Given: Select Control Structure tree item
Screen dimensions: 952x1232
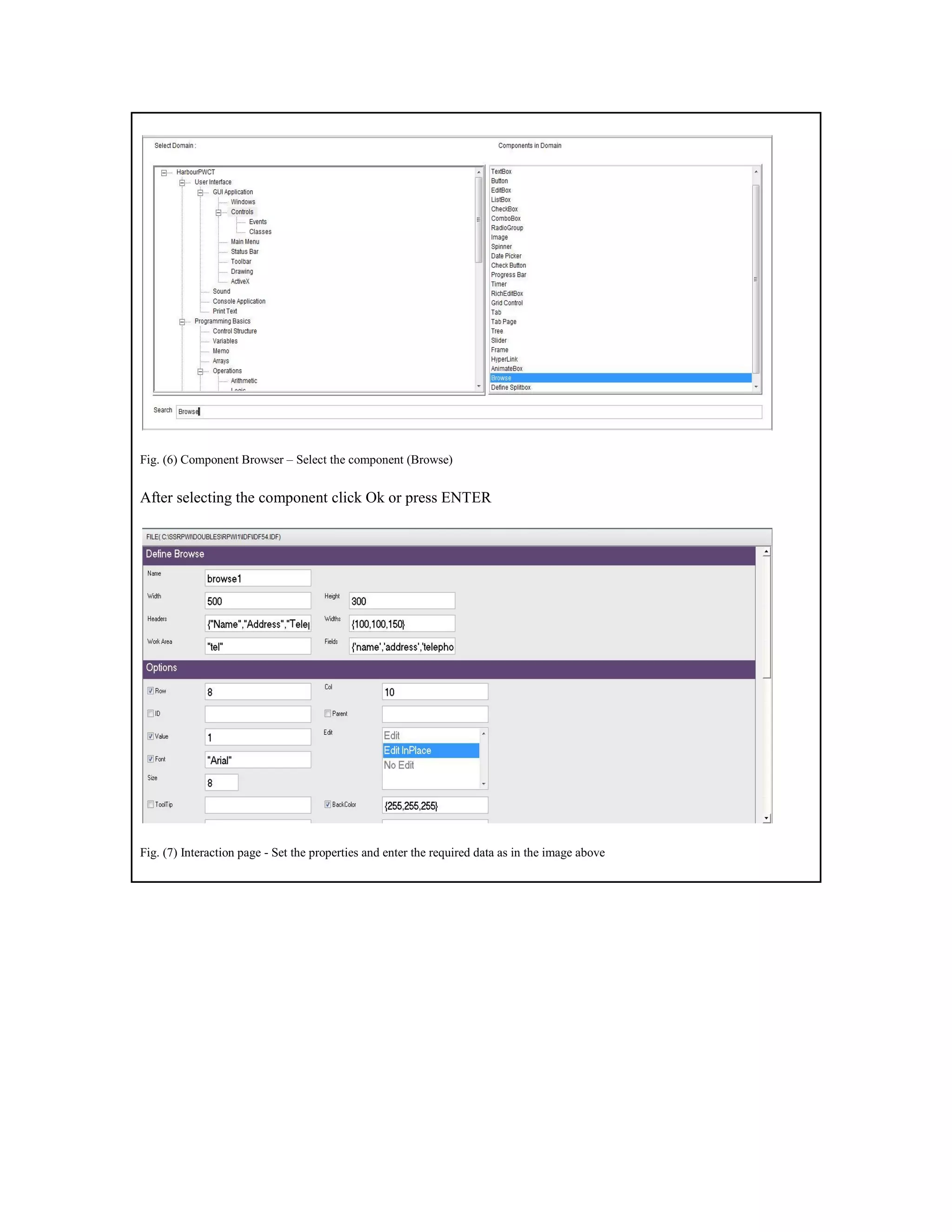Looking at the screenshot, I should point(235,331).
